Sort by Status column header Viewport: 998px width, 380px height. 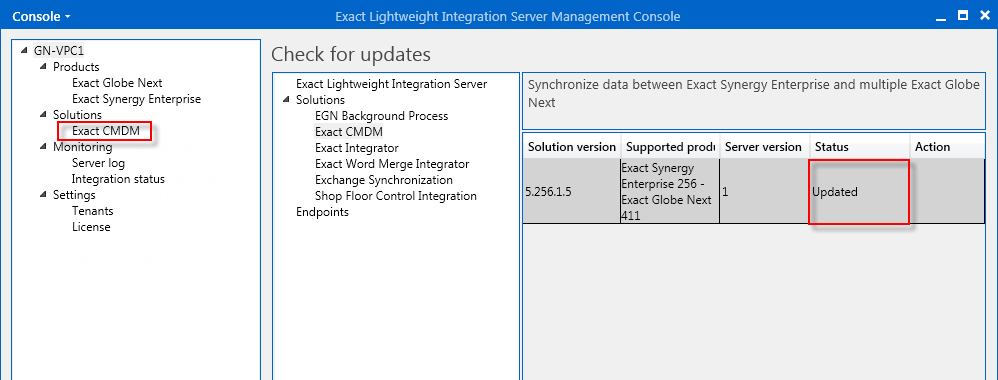click(x=859, y=147)
